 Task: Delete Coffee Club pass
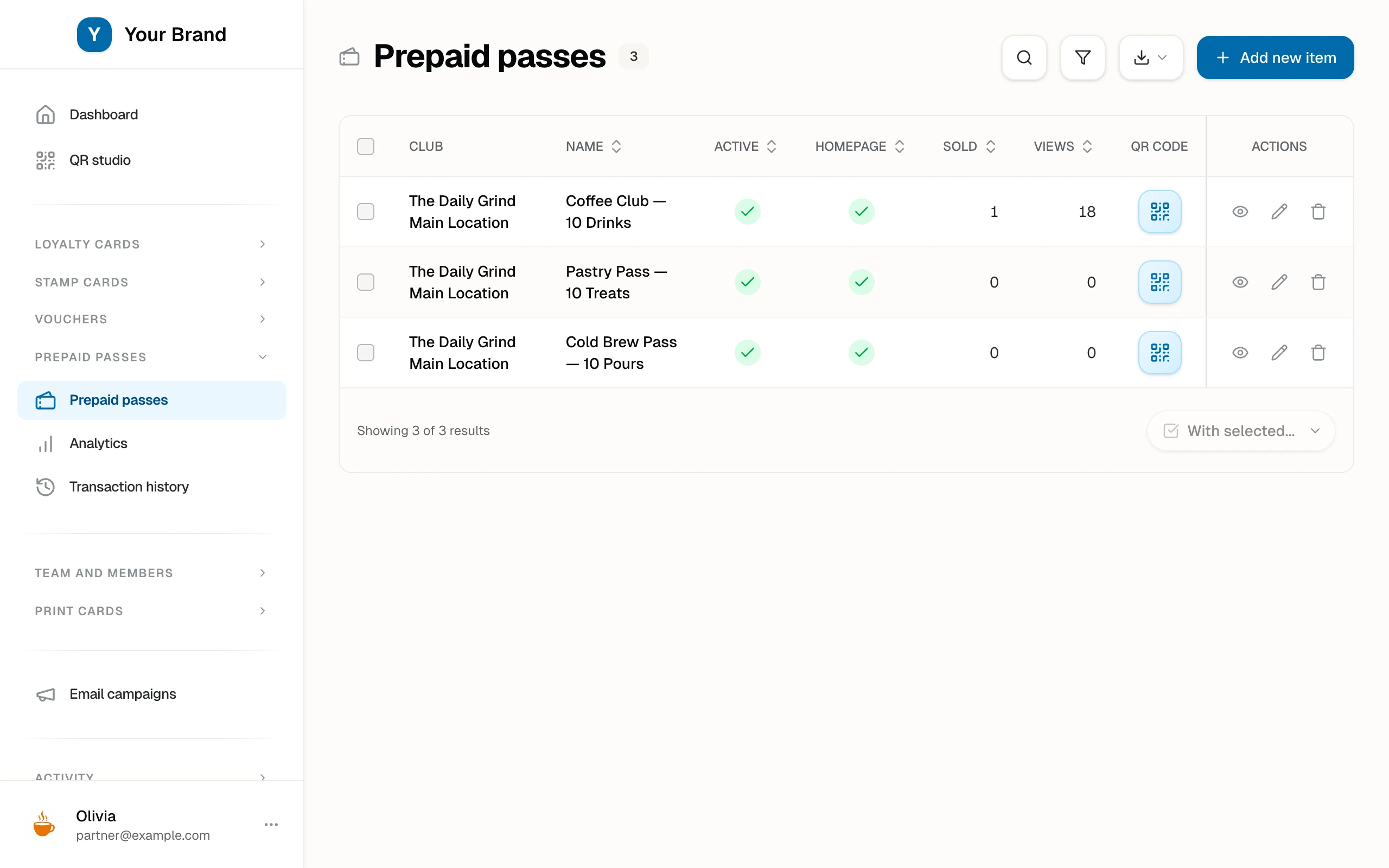pos(1318,211)
